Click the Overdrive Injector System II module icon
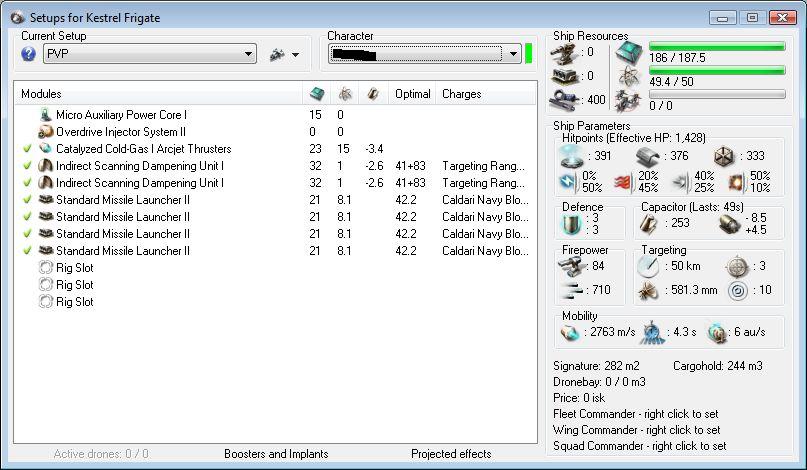 click(x=46, y=131)
